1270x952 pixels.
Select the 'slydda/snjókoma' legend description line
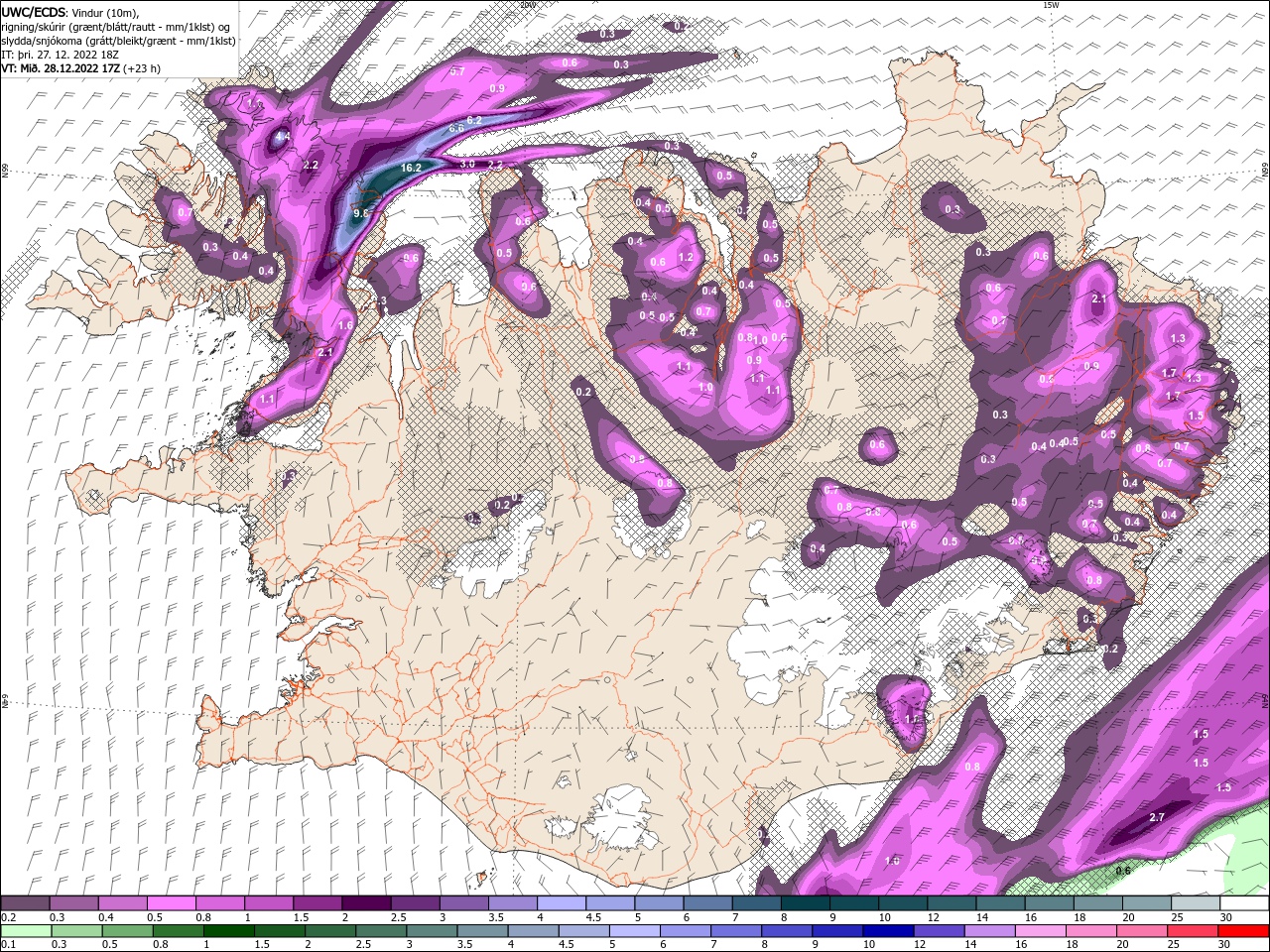119,41
